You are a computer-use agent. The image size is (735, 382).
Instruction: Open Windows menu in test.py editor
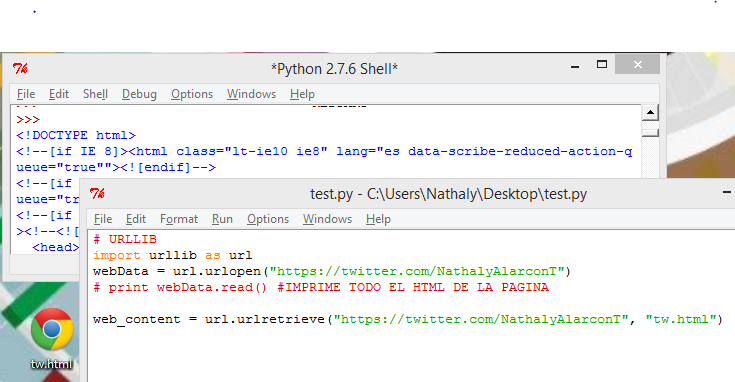327,219
